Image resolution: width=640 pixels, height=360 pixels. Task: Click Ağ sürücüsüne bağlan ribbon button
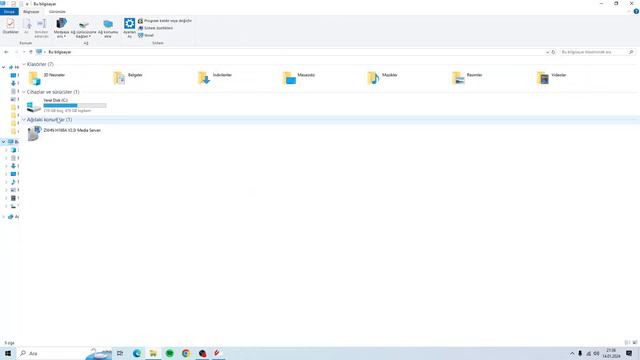coord(84,28)
